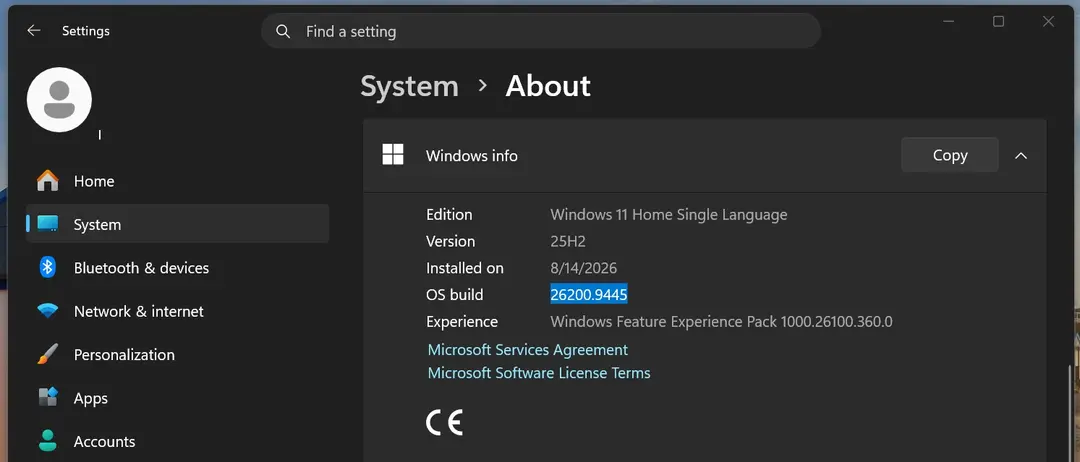Open Microsoft Software License Terms link
The width and height of the screenshot is (1080, 462).
point(539,373)
